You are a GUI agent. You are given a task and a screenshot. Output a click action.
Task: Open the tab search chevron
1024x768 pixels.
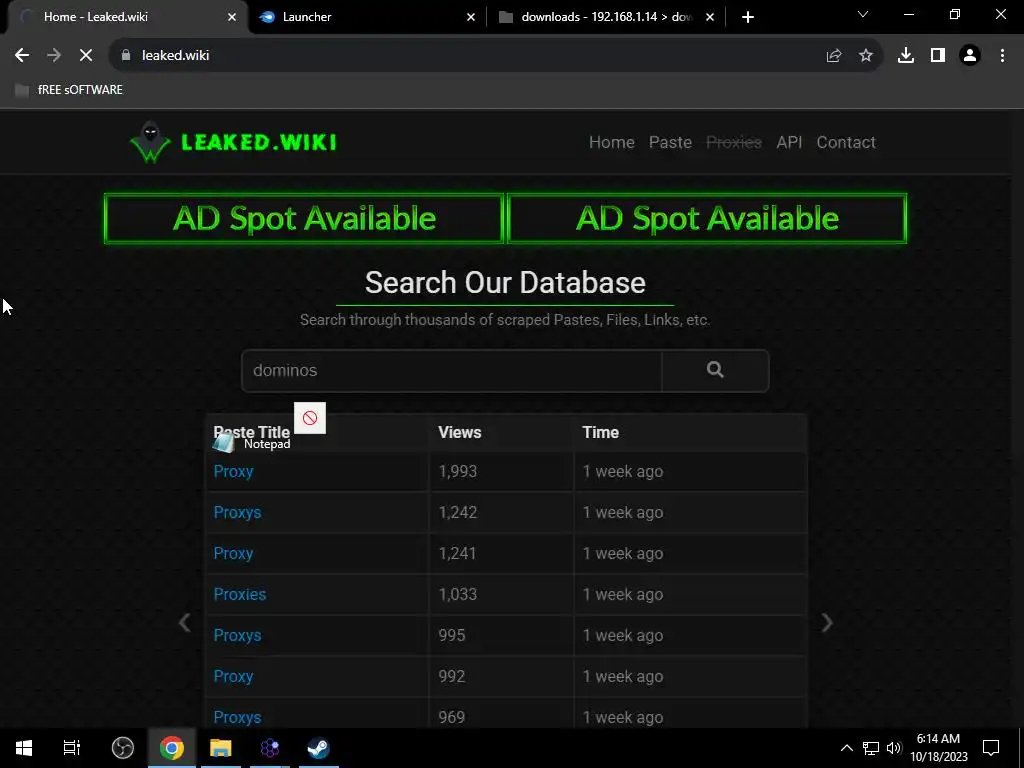[863, 14]
